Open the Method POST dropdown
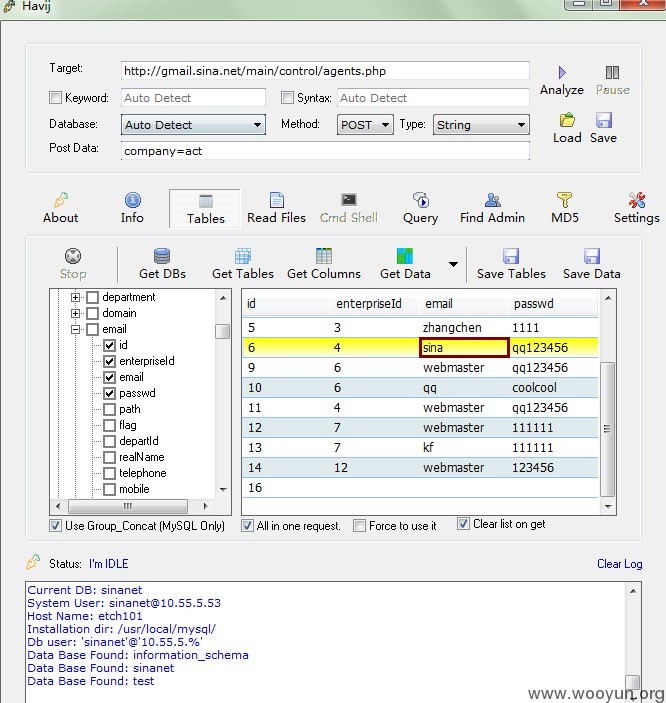 [365, 124]
